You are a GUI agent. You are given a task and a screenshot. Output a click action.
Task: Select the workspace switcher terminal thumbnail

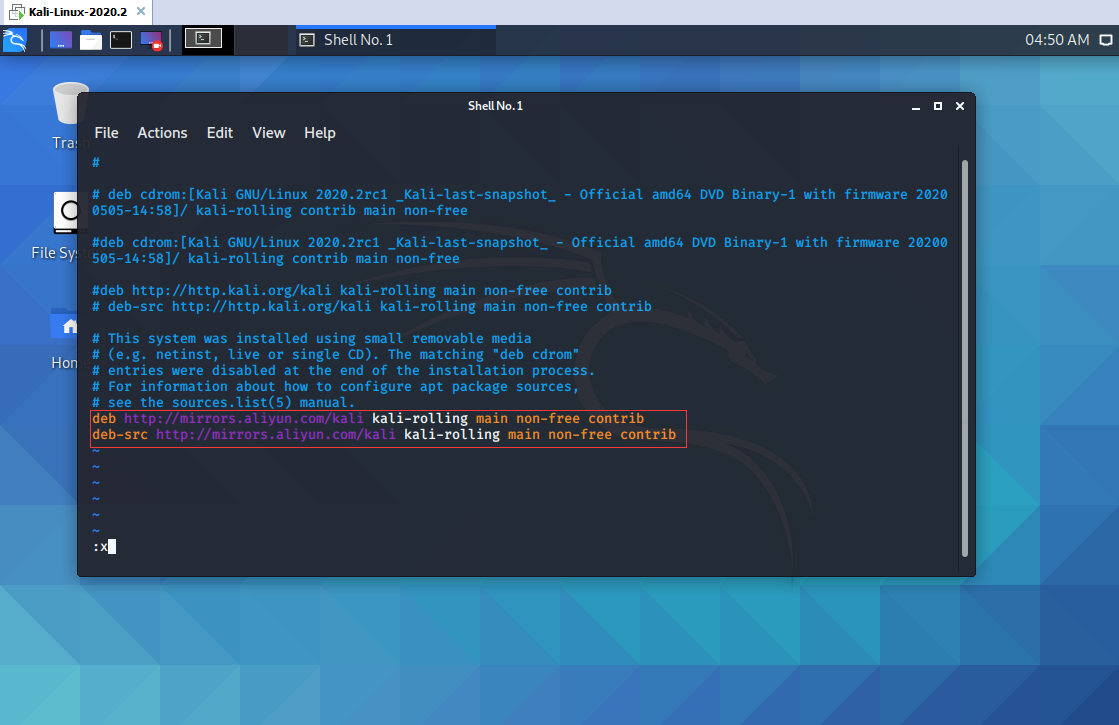(x=203, y=39)
